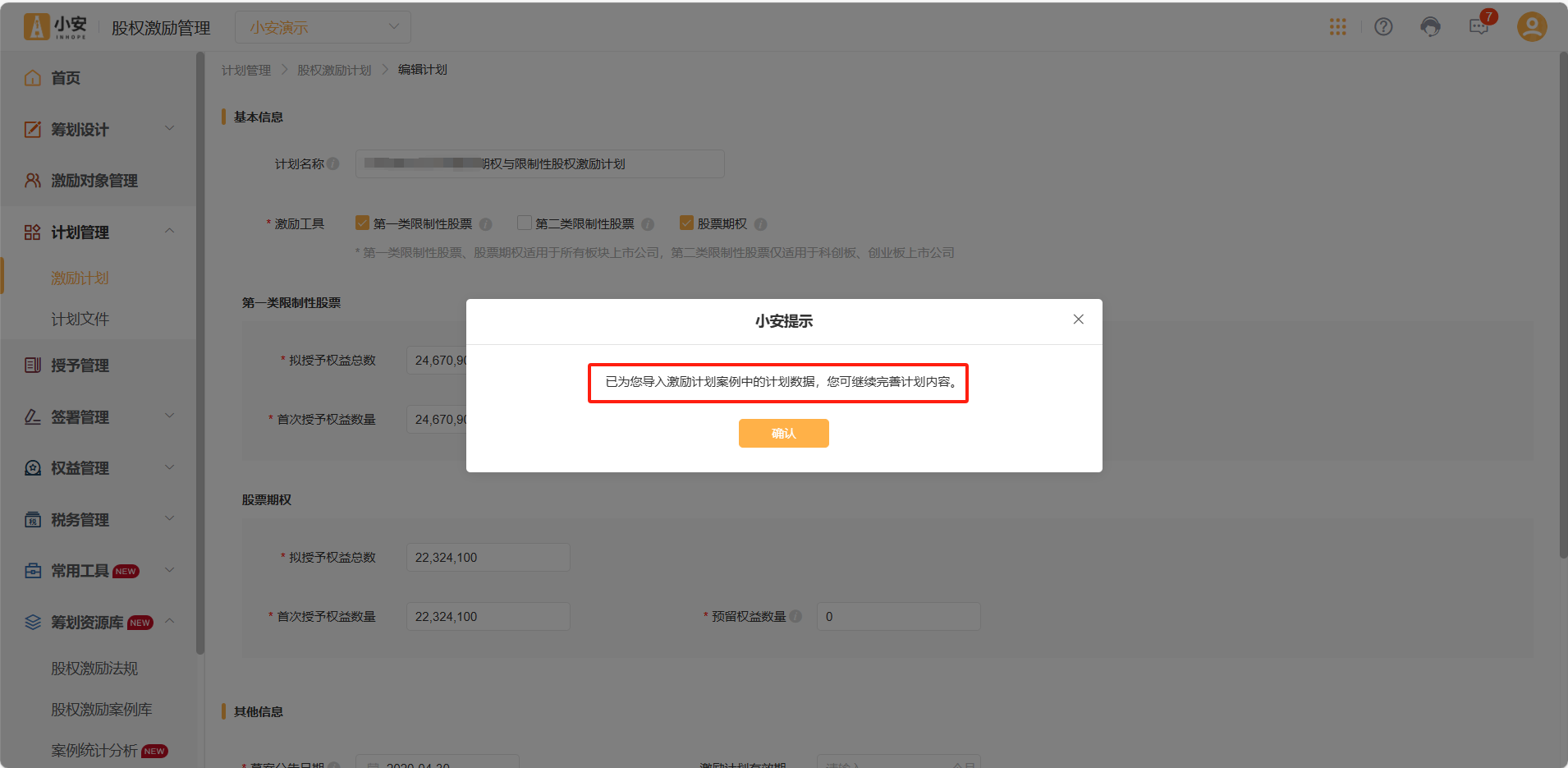Click the dialog message text 已为您导入激励计划案例
The image size is (1568, 768).
(x=782, y=382)
